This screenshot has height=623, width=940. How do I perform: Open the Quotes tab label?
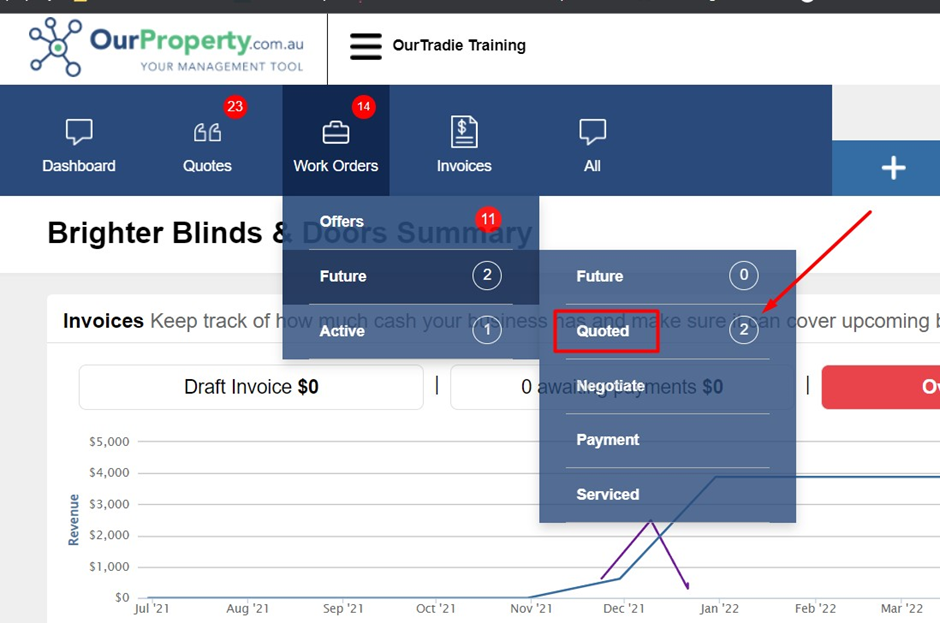(207, 166)
